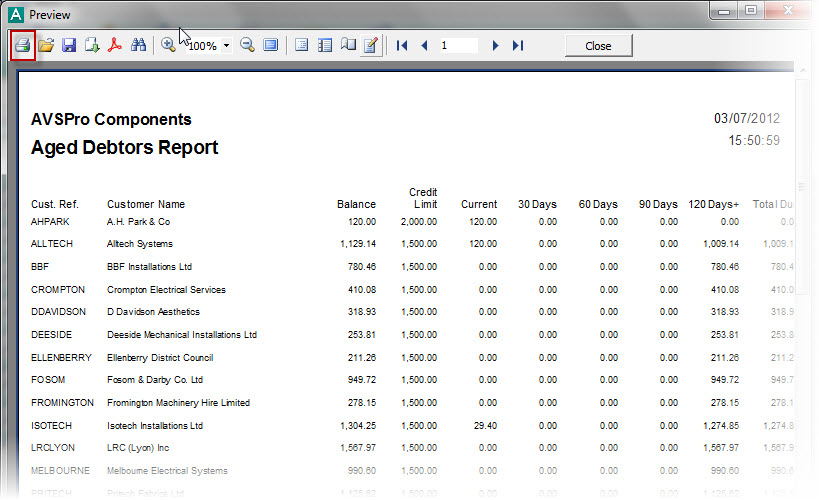This screenshot has width=819, height=500.
Task: Jump to the last page
Action: [x=517, y=46]
